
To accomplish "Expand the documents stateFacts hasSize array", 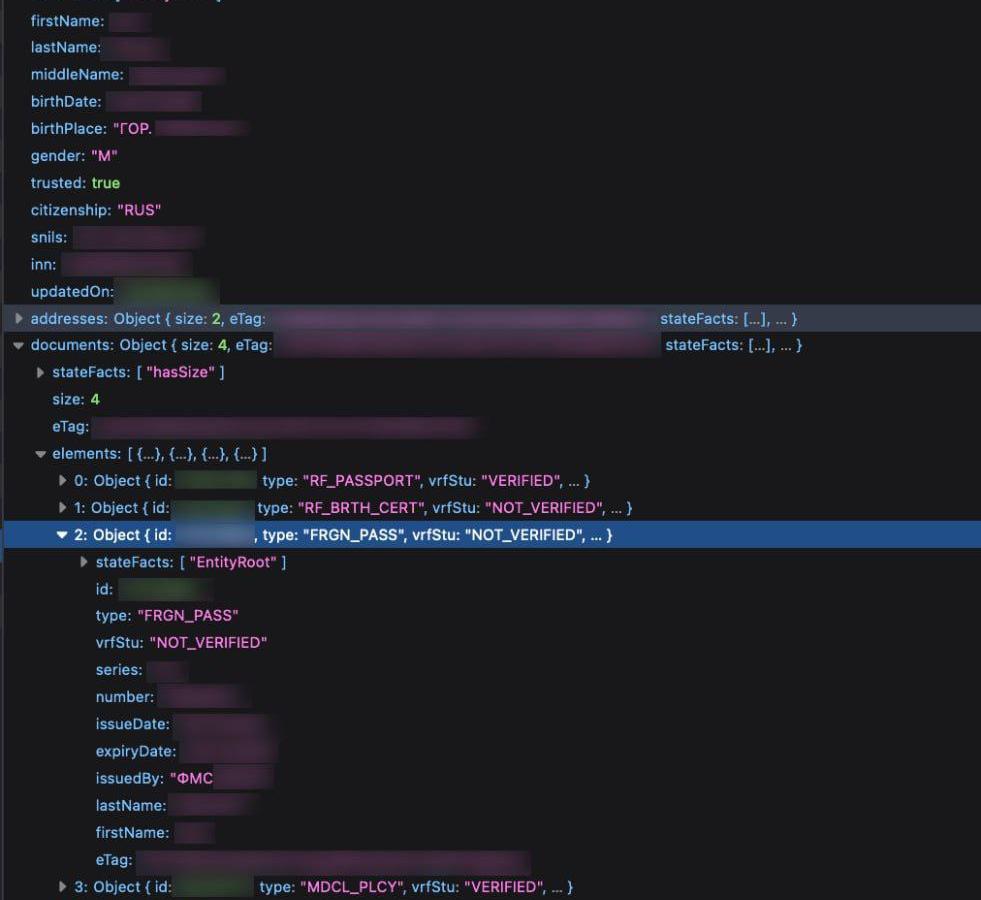I will point(41,373).
